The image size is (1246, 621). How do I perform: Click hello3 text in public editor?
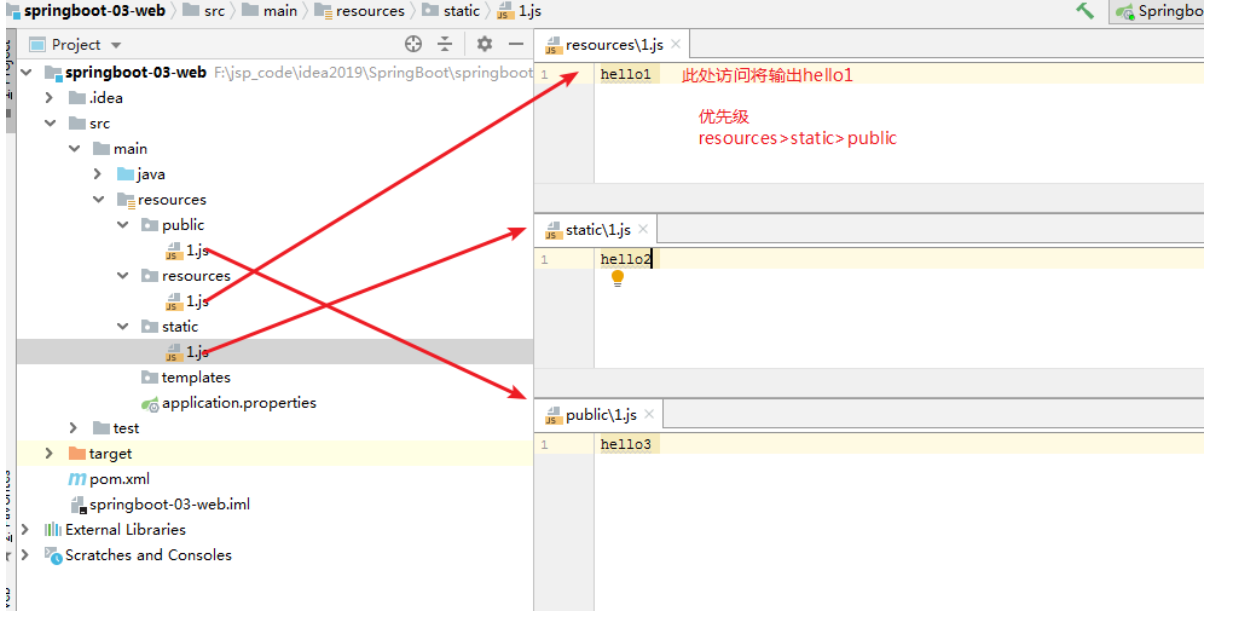(626, 444)
